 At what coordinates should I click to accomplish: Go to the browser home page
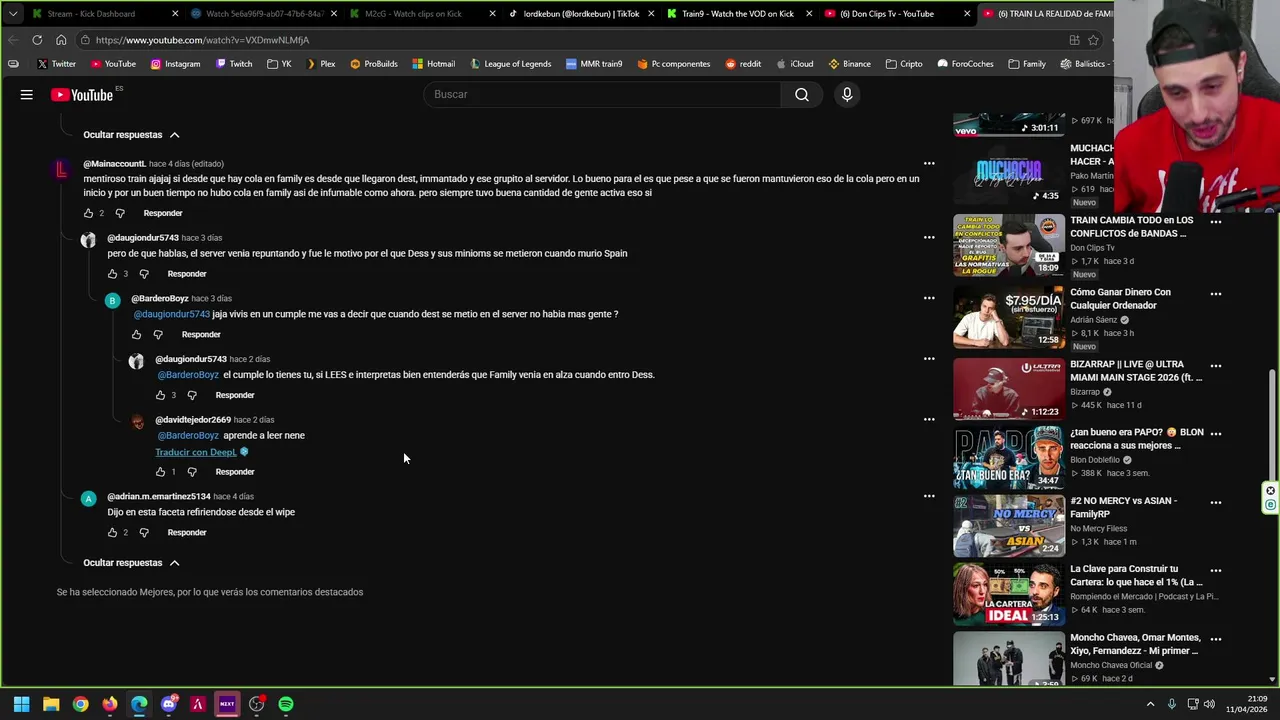[61, 40]
